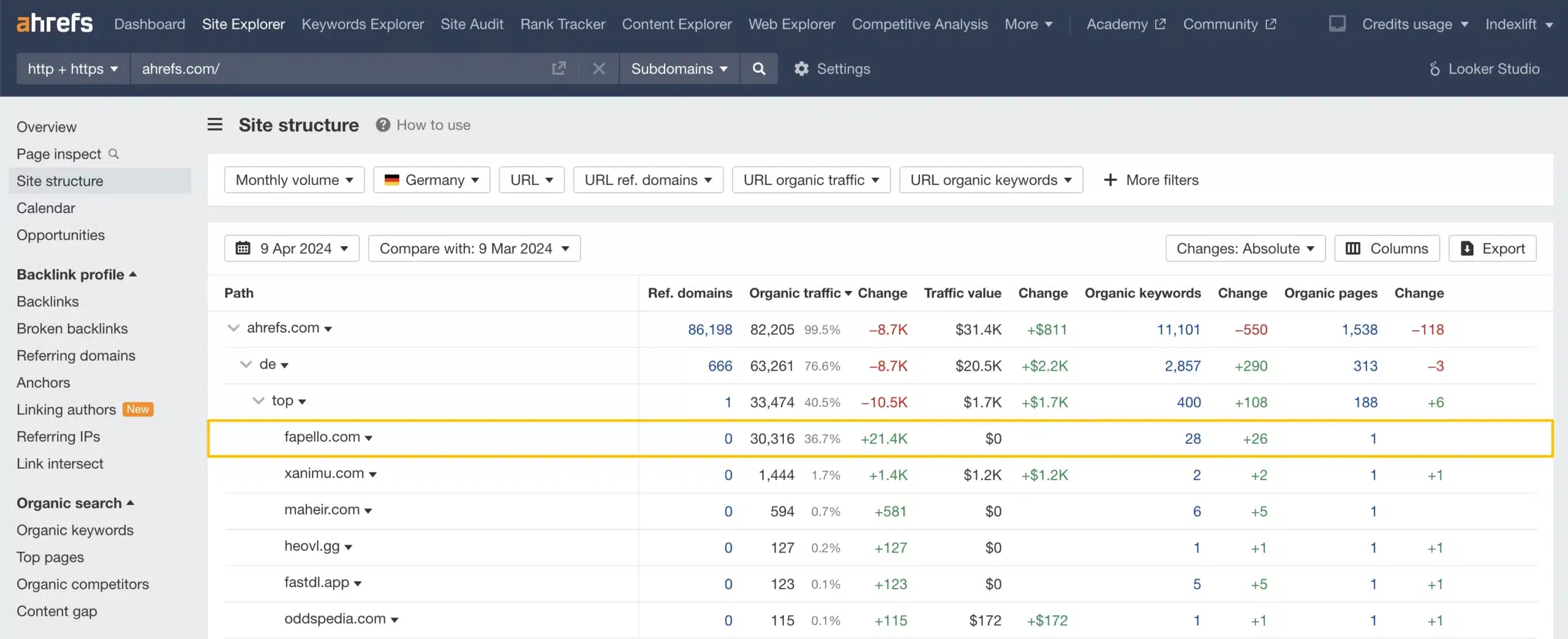1568x639 pixels.
Task: Toggle the hamburger sidebar menu icon
Action: pyautogui.click(x=215, y=125)
